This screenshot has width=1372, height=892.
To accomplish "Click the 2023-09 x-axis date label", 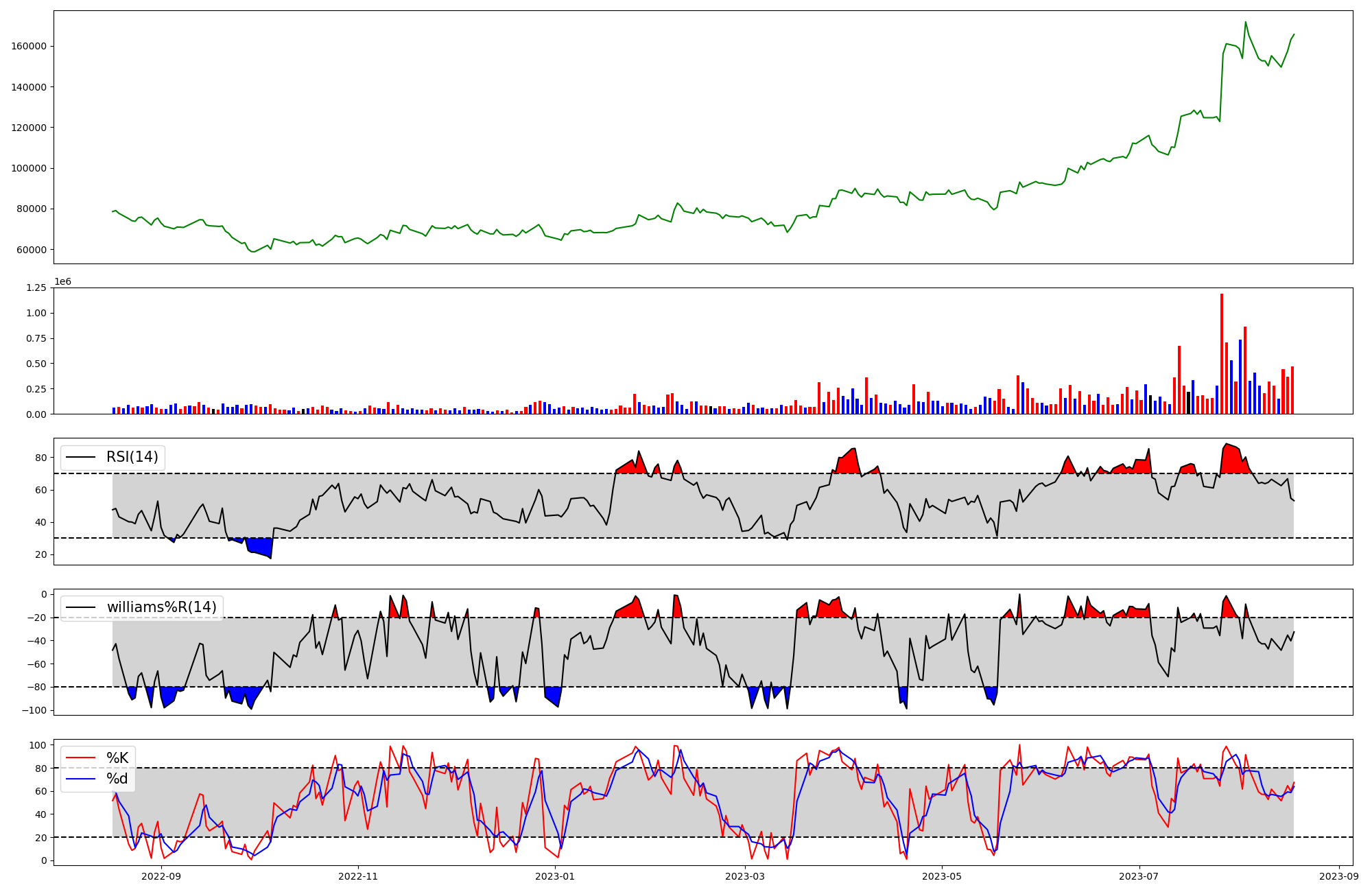I will pos(1339,876).
